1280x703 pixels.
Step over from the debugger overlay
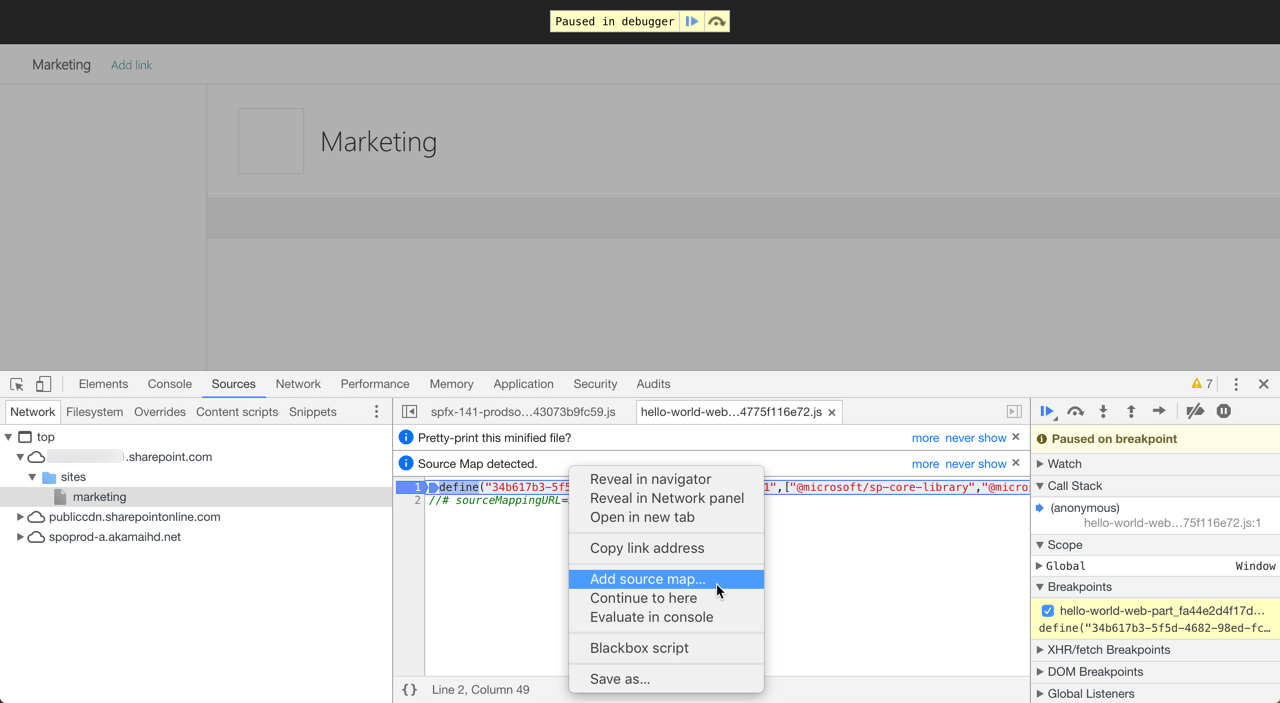click(717, 21)
